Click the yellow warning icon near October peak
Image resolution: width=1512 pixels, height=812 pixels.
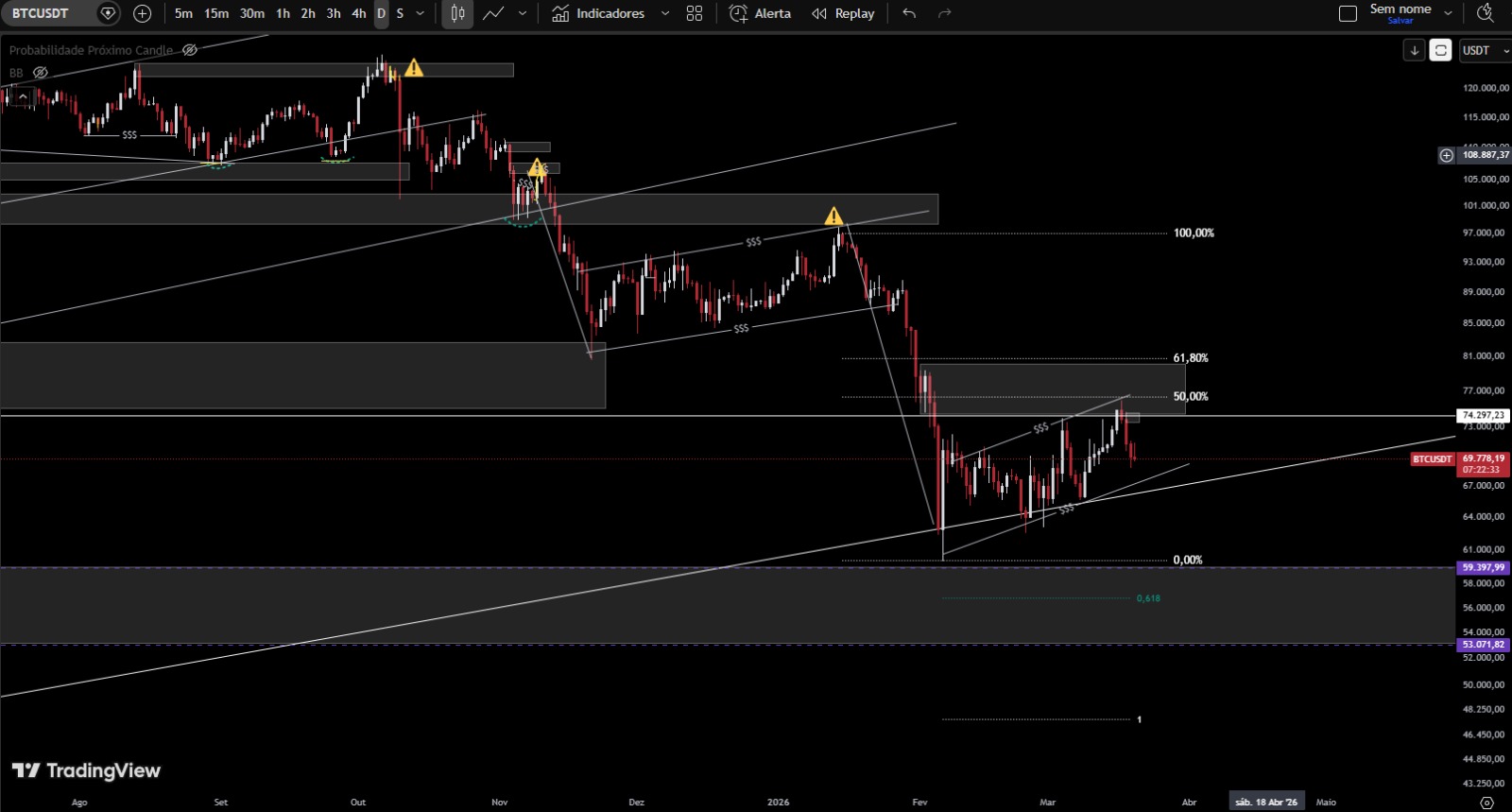click(x=414, y=68)
